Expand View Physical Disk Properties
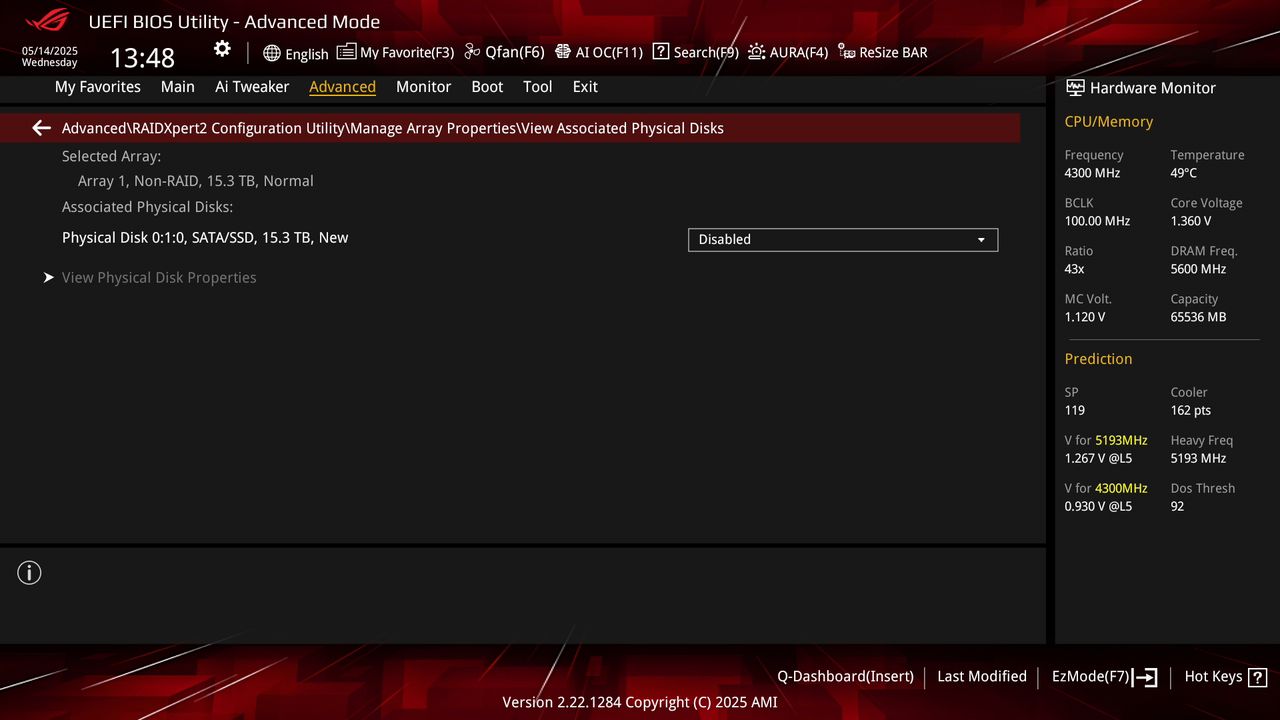Viewport: 1280px width, 720px height. coord(159,278)
